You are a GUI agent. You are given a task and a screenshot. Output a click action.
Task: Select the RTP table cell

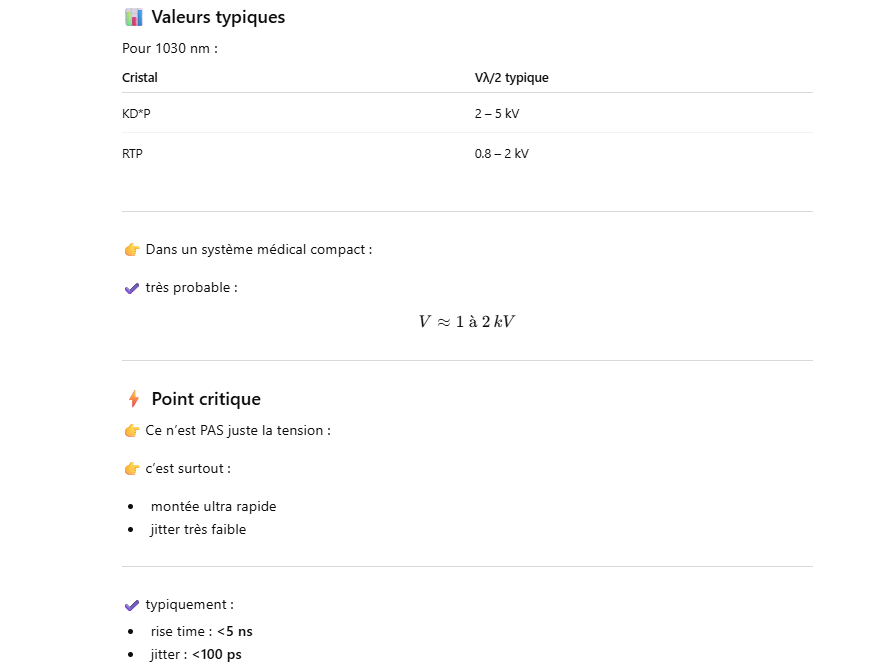point(133,154)
